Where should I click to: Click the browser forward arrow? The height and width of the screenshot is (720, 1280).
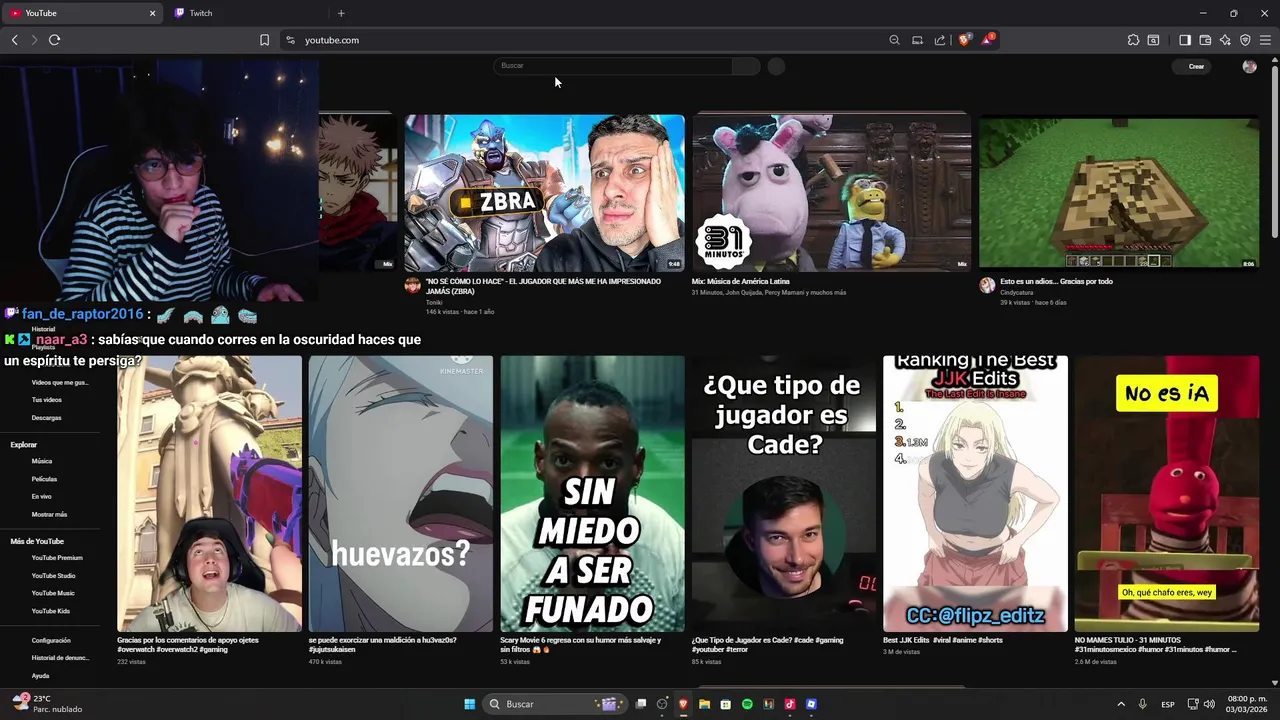[x=33, y=40]
